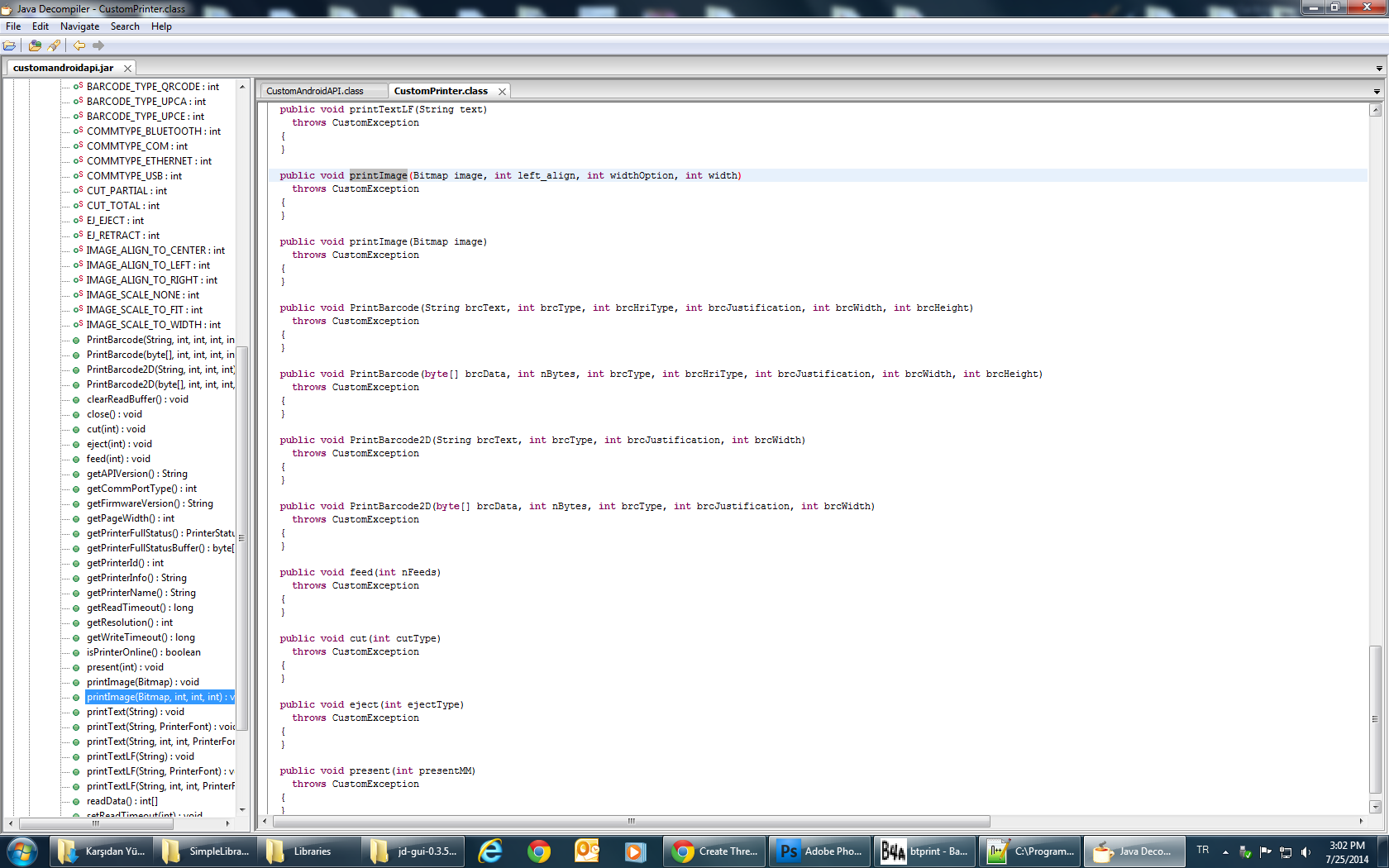Select getPageWidth() : int in tree
Screen dimensions: 1389x868
131,518
